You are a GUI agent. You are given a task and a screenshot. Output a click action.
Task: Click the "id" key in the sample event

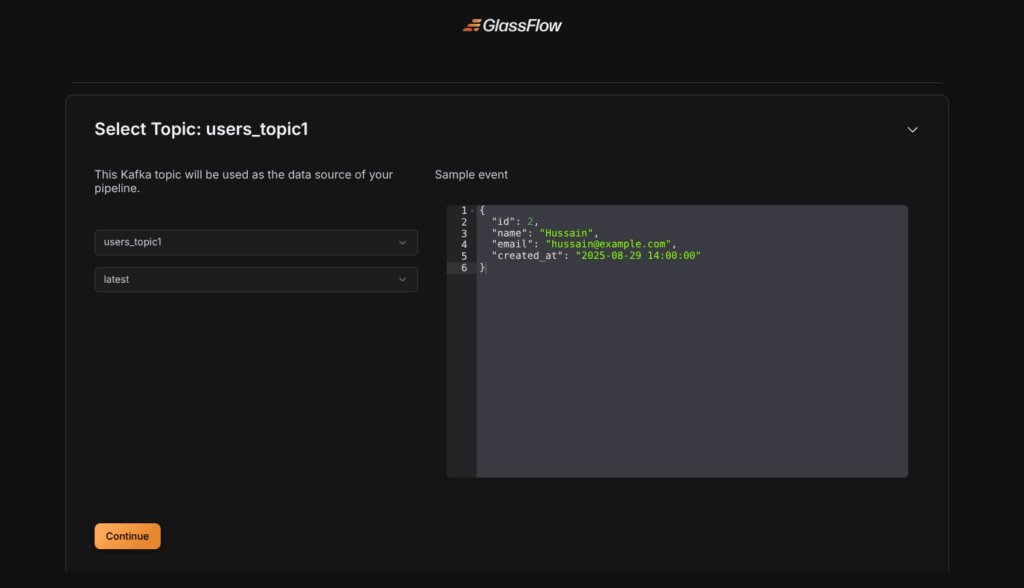coord(503,221)
